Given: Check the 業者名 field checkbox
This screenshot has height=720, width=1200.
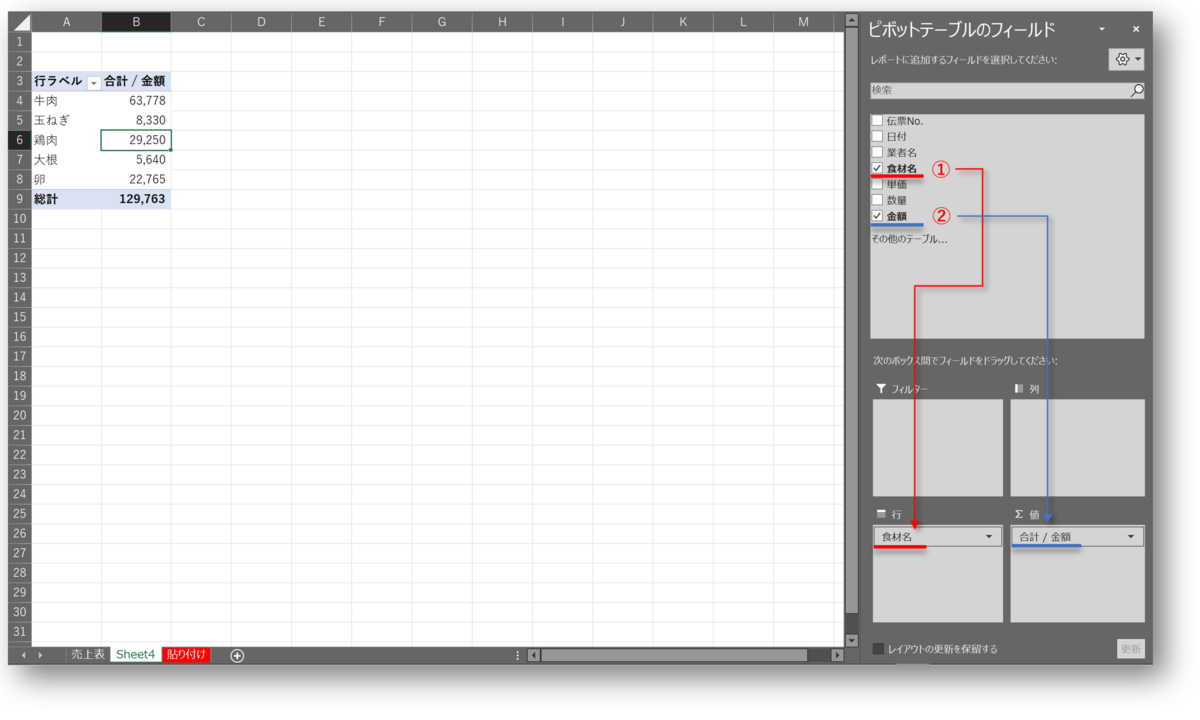Looking at the screenshot, I should (x=877, y=152).
